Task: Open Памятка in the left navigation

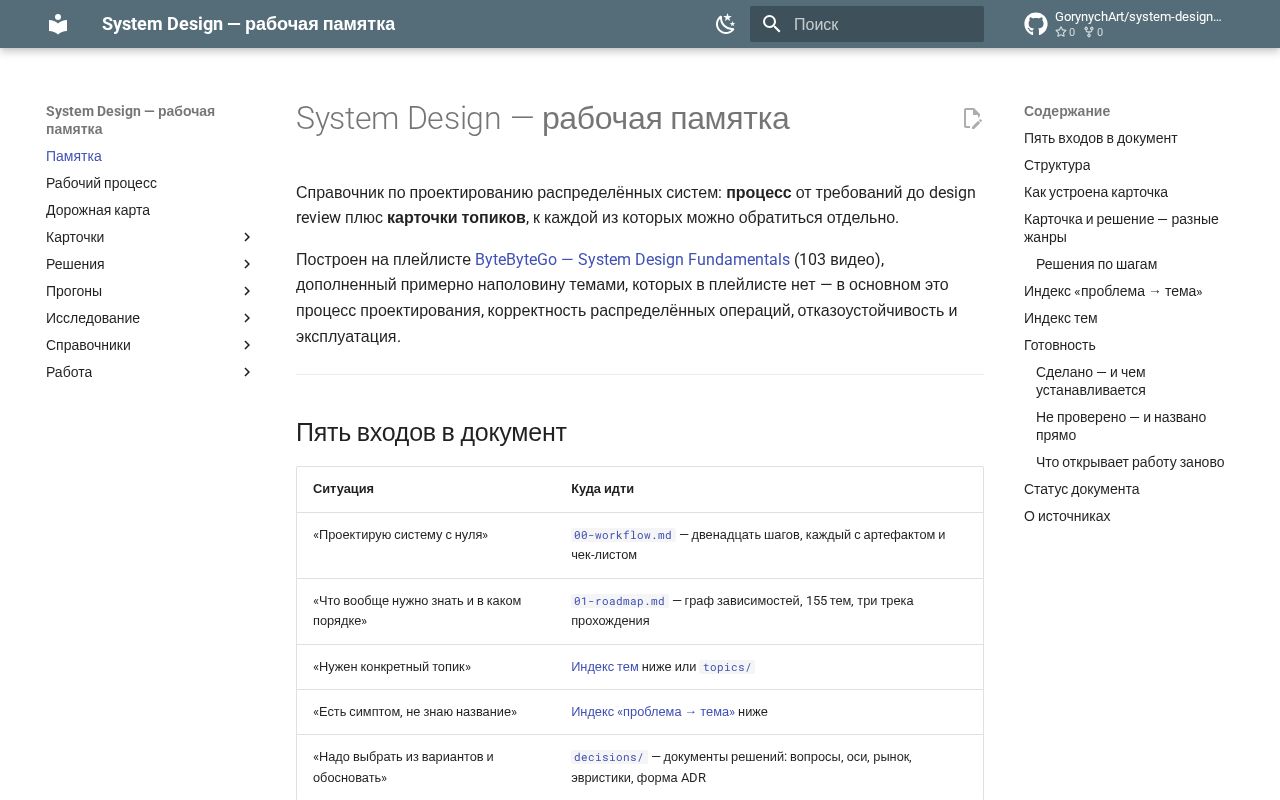Action: [74, 156]
